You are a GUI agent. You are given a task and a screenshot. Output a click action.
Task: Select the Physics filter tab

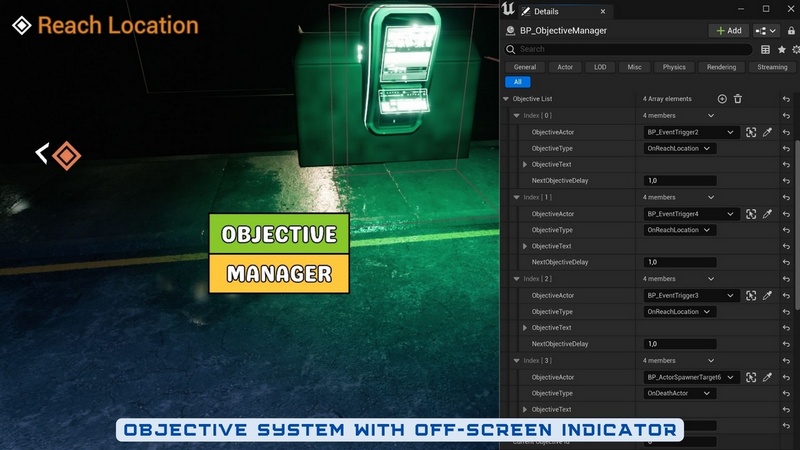click(674, 67)
